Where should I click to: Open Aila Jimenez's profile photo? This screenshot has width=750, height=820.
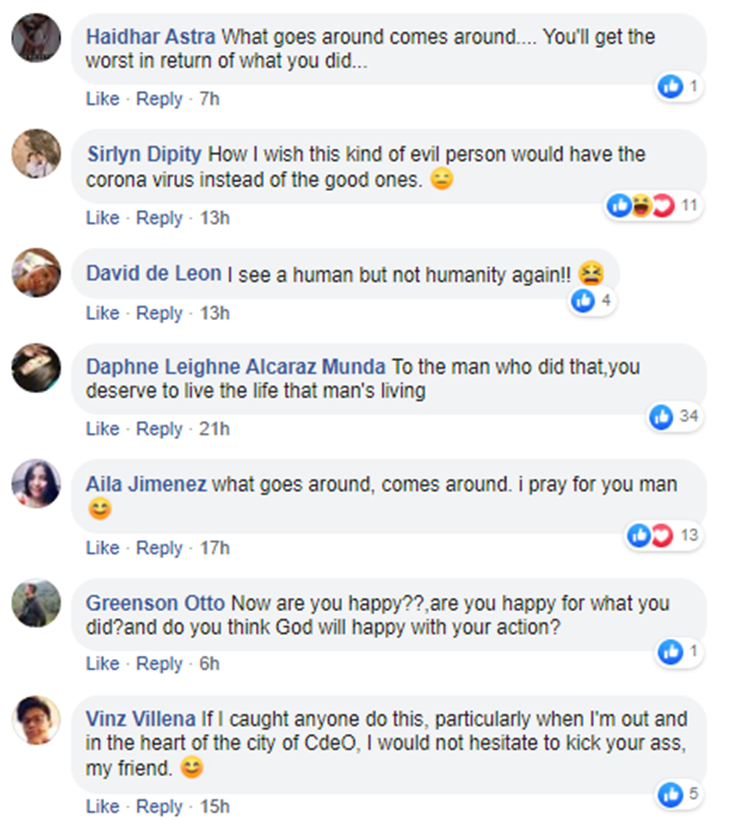click(x=36, y=484)
